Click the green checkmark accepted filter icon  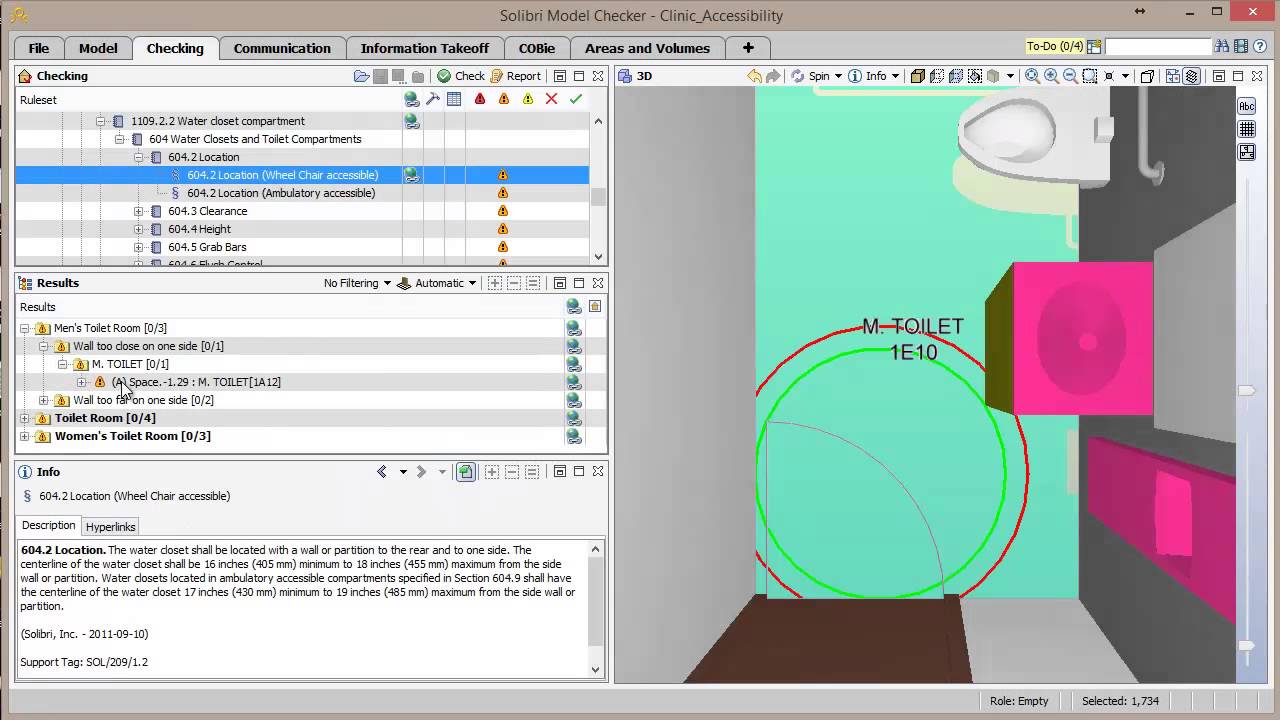click(575, 99)
